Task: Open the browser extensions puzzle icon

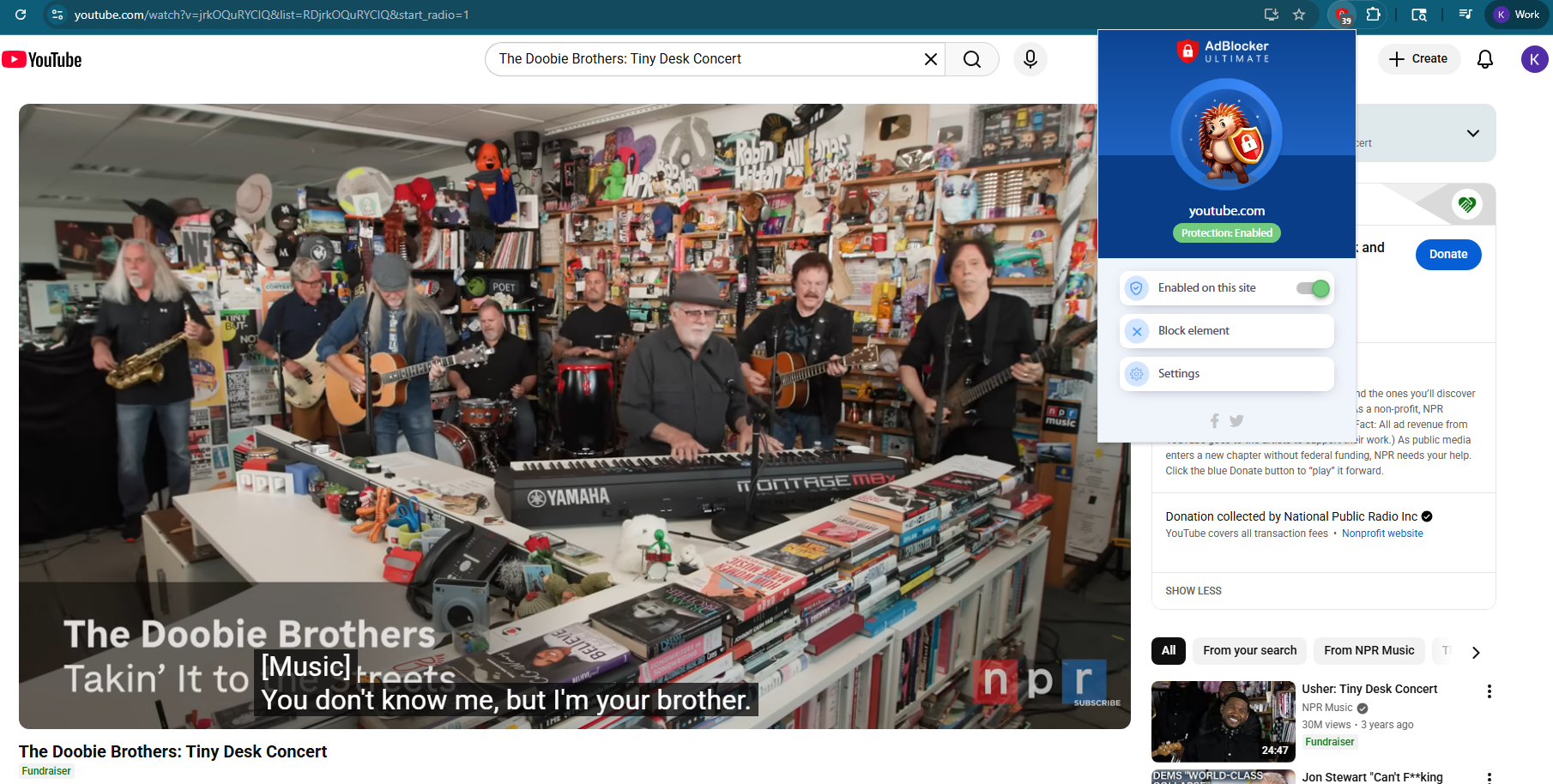Action: [1374, 15]
